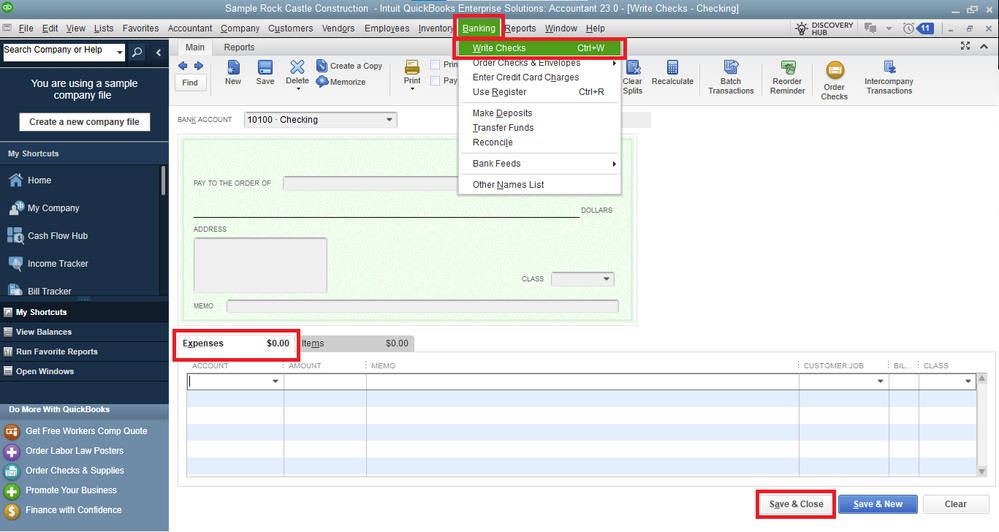This screenshot has height=532, width=999.
Task: Open Reorder Reminder
Action: click(x=787, y=77)
